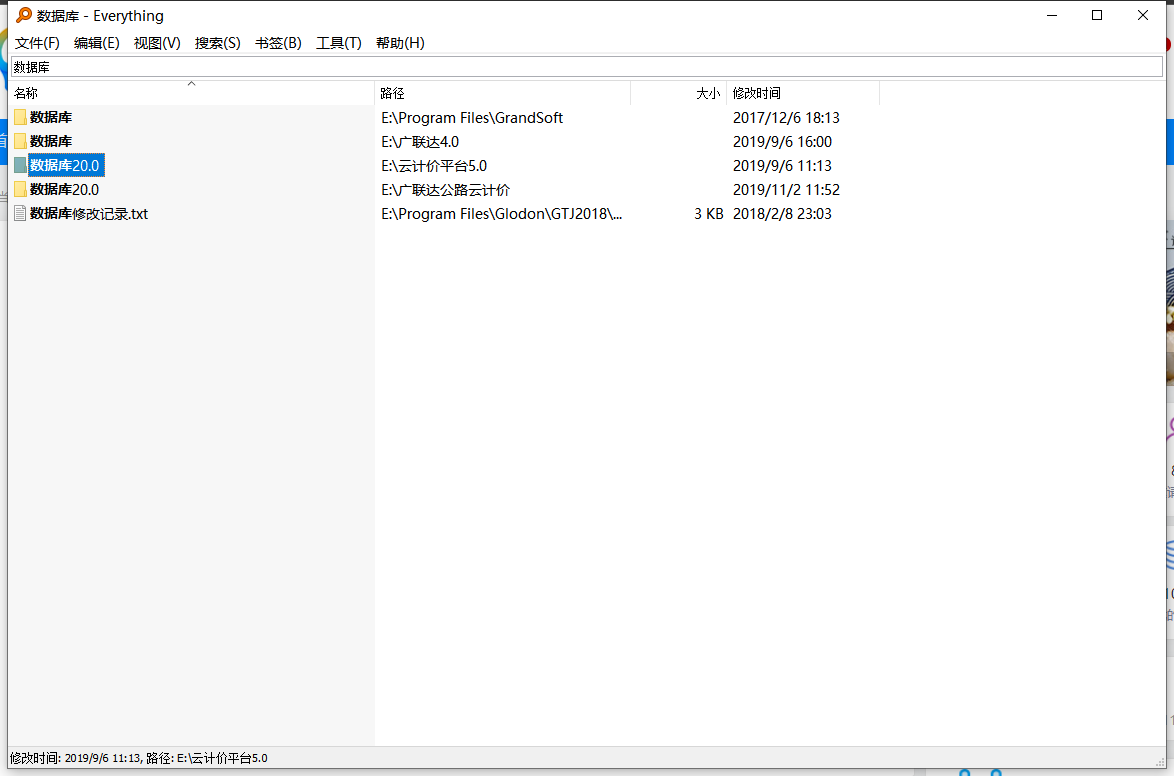Click the status bar text showing 修改时间 and 路径
1174x776 pixels.
[x=139, y=758]
